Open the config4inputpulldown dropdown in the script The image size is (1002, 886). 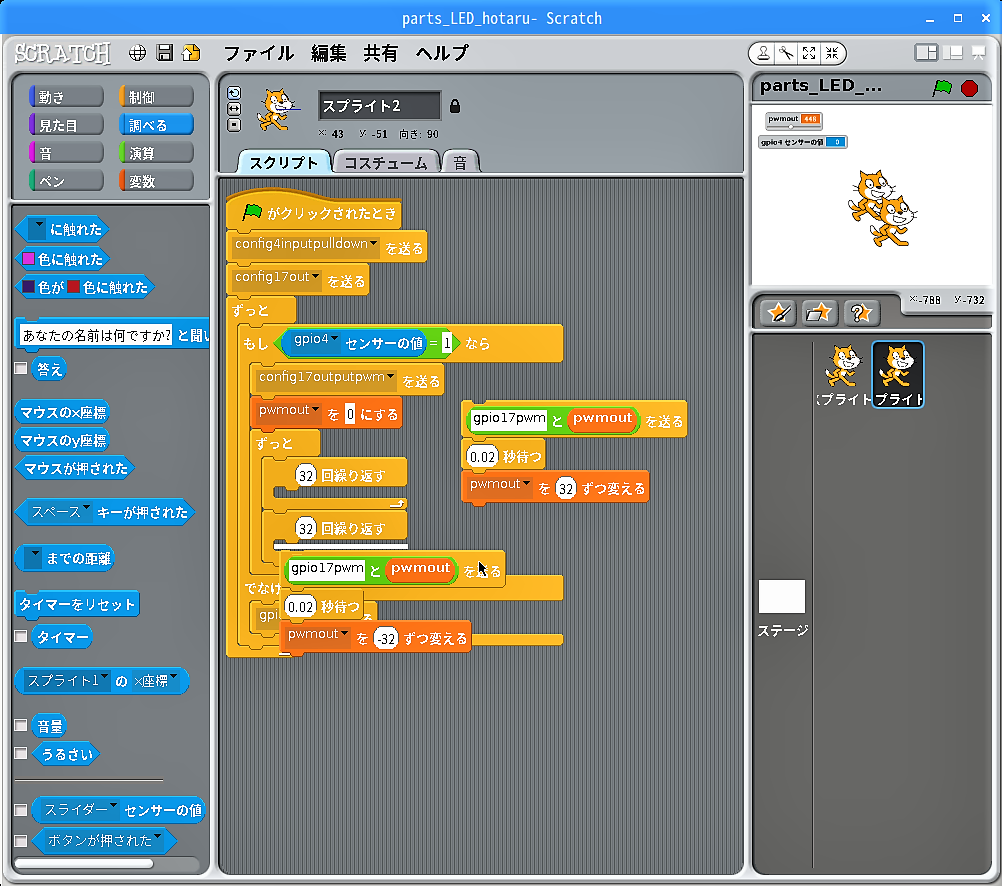pos(374,244)
